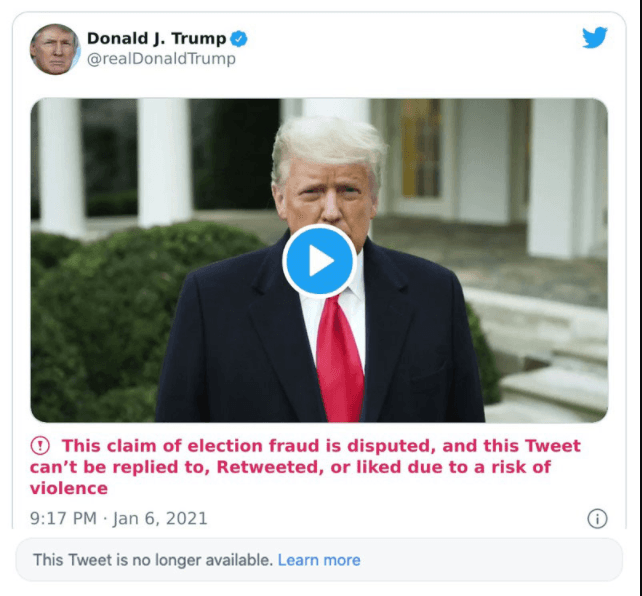
Task: Click the word Retweeted in the warning label
Action: (x=270, y=467)
